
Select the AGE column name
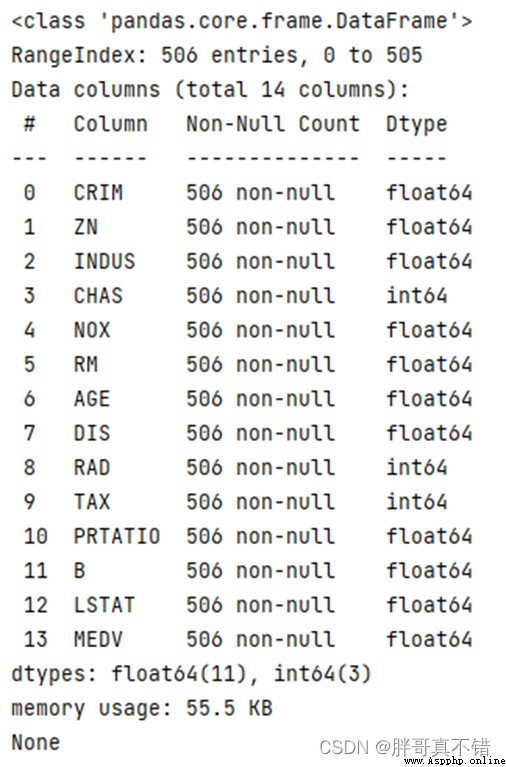point(92,399)
